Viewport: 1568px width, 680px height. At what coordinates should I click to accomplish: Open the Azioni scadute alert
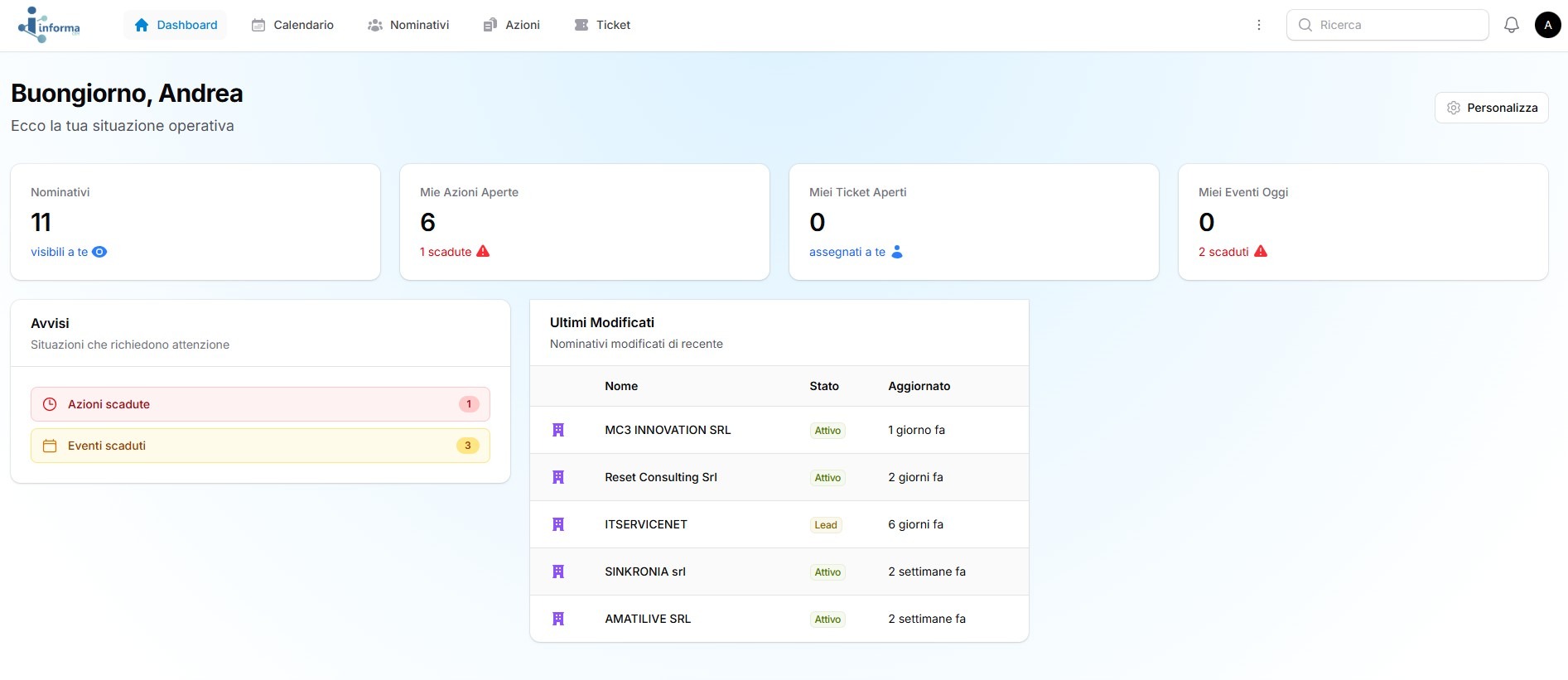pos(260,404)
